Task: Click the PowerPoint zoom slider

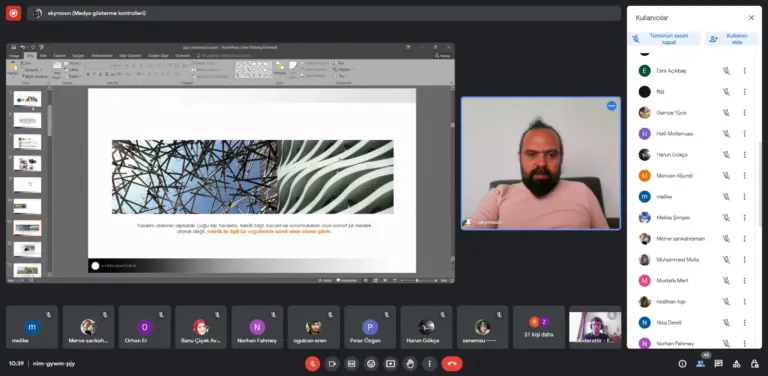Action: [x=417, y=281]
